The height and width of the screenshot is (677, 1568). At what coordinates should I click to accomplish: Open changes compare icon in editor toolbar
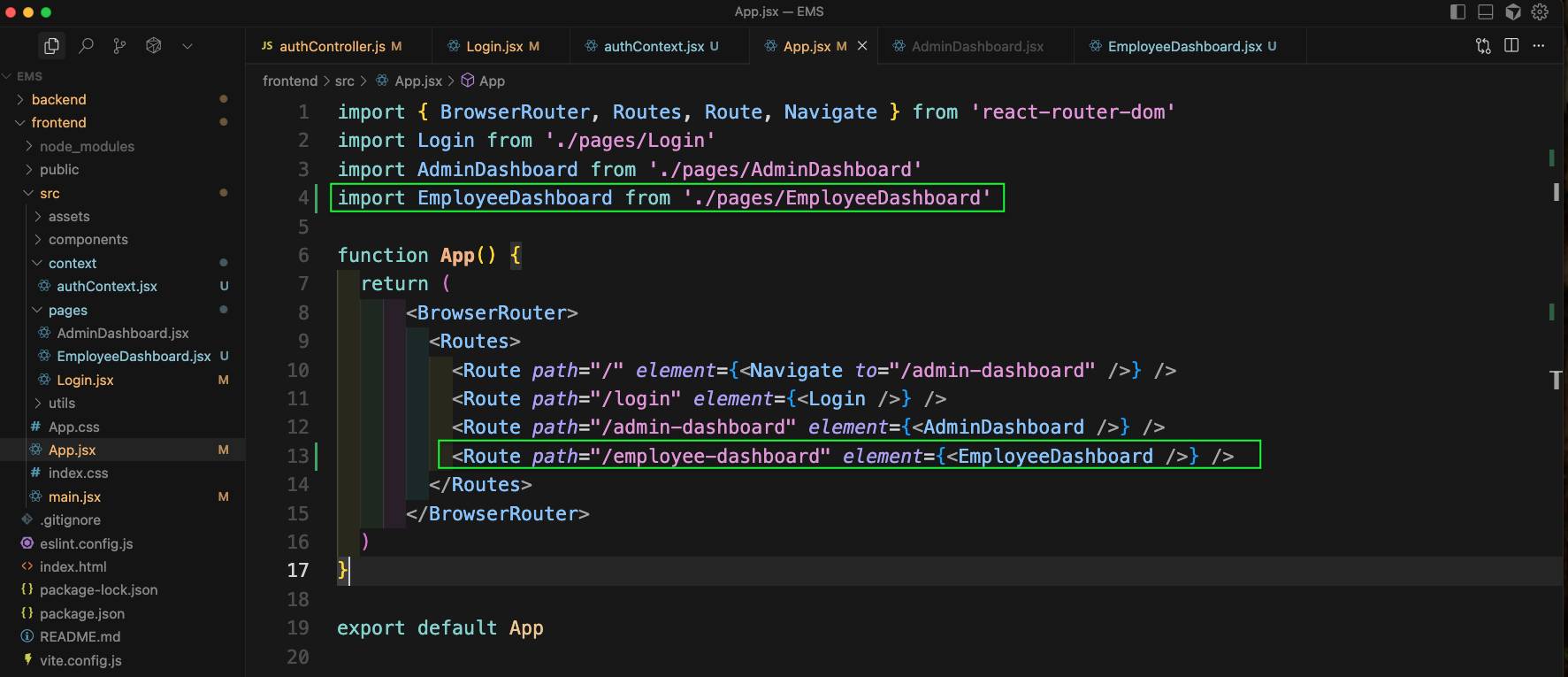coord(1484,46)
